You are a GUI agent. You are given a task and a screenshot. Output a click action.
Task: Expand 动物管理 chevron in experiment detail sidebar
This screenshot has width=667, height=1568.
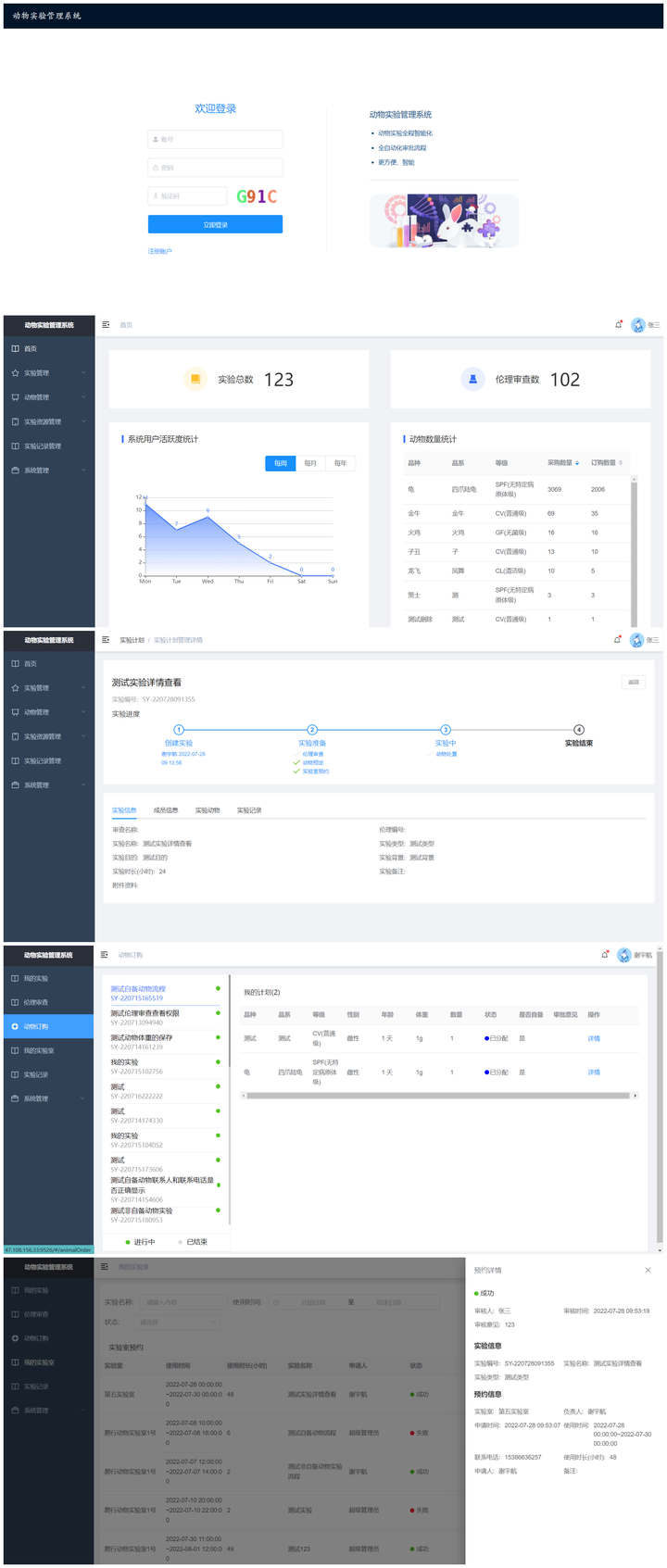click(x=83, y=712)
